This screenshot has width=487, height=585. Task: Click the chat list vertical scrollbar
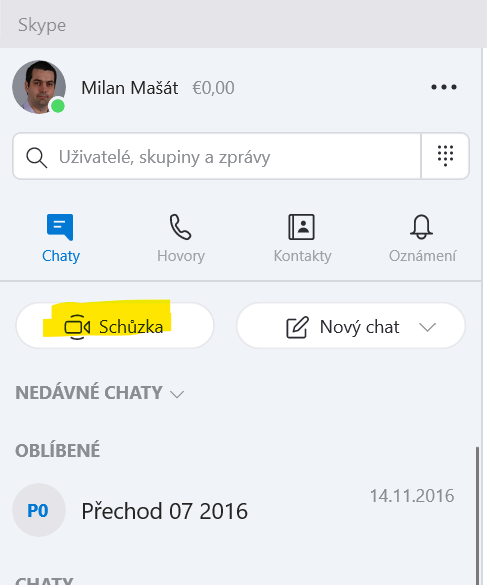point(477,515)
